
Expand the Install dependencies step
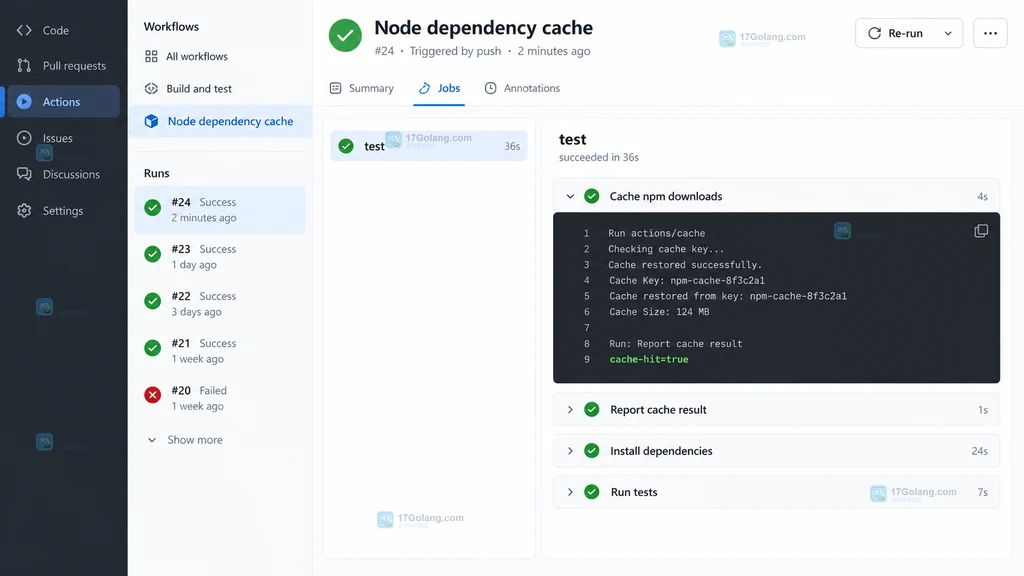(570, 451)
